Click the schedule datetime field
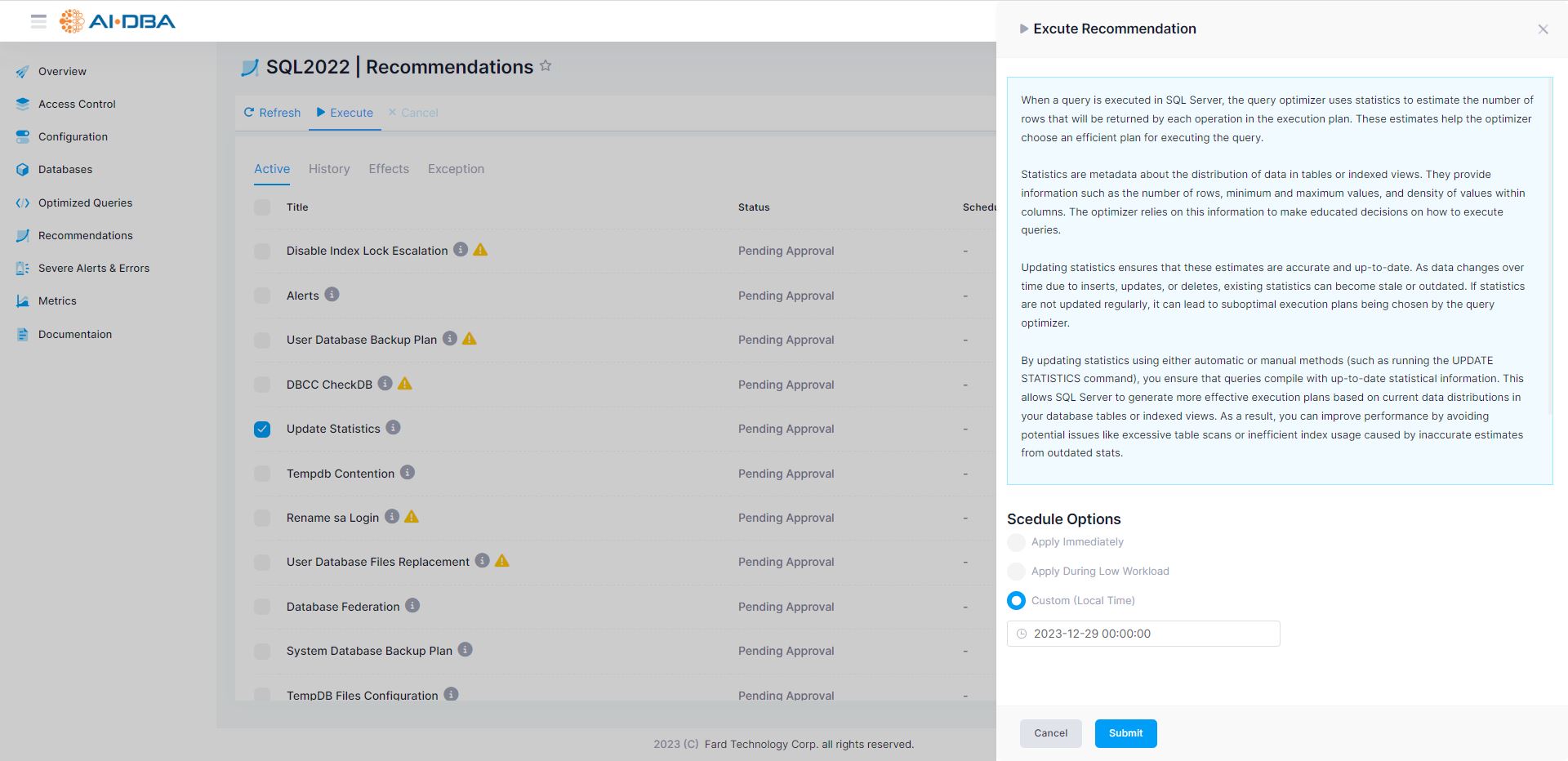The height and width of the screenshot is (761, 1568). 1143,634
